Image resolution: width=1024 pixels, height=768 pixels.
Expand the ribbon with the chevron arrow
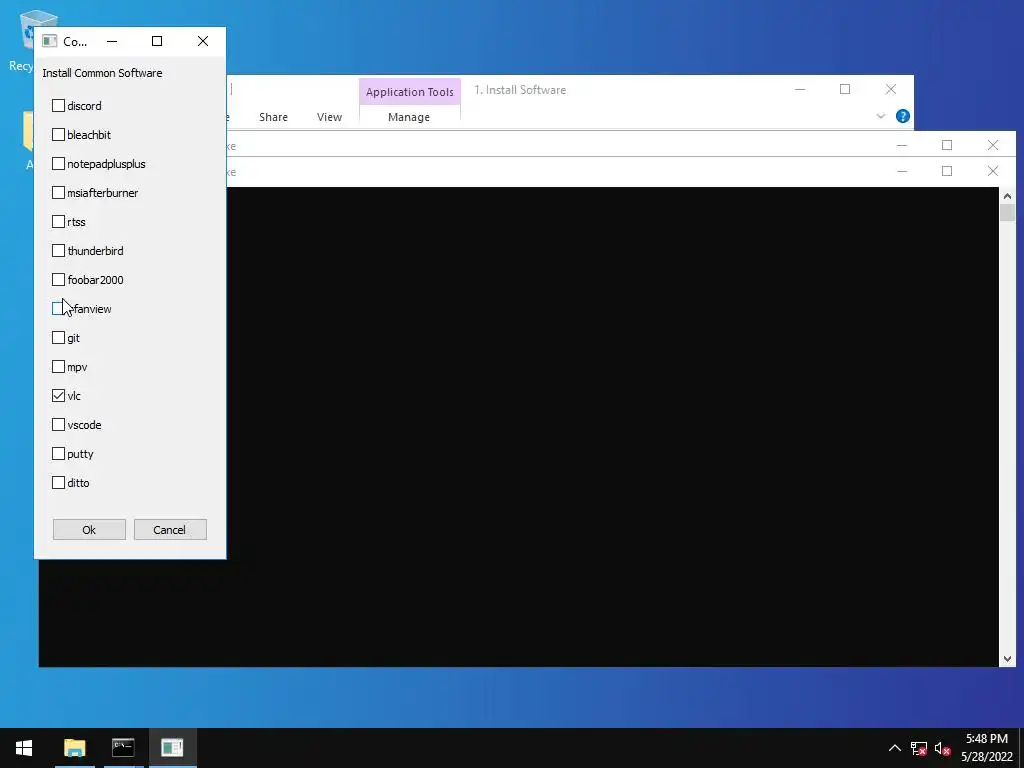880,116
